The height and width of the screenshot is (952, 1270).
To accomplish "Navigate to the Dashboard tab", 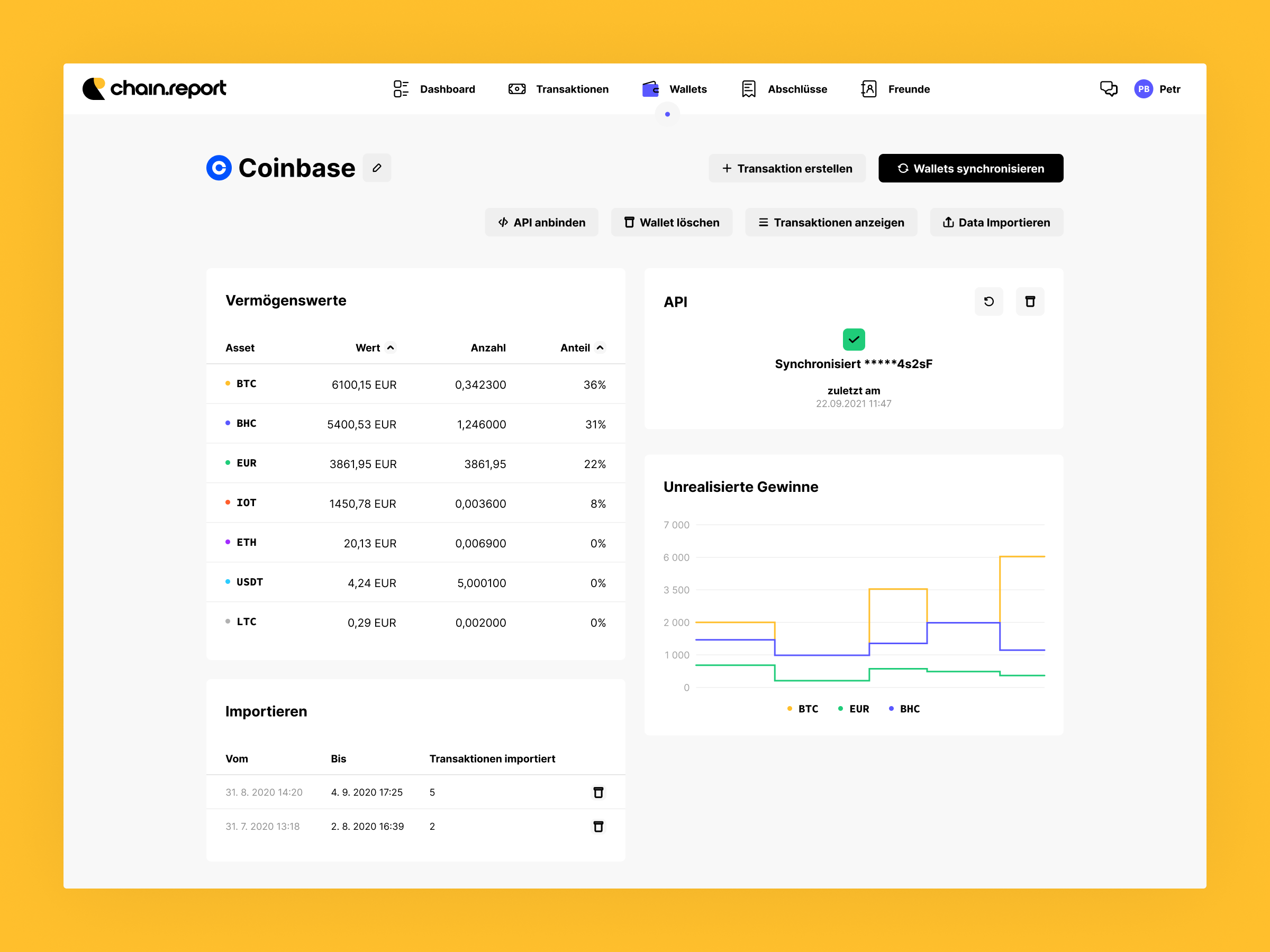I will coord(434,88).
